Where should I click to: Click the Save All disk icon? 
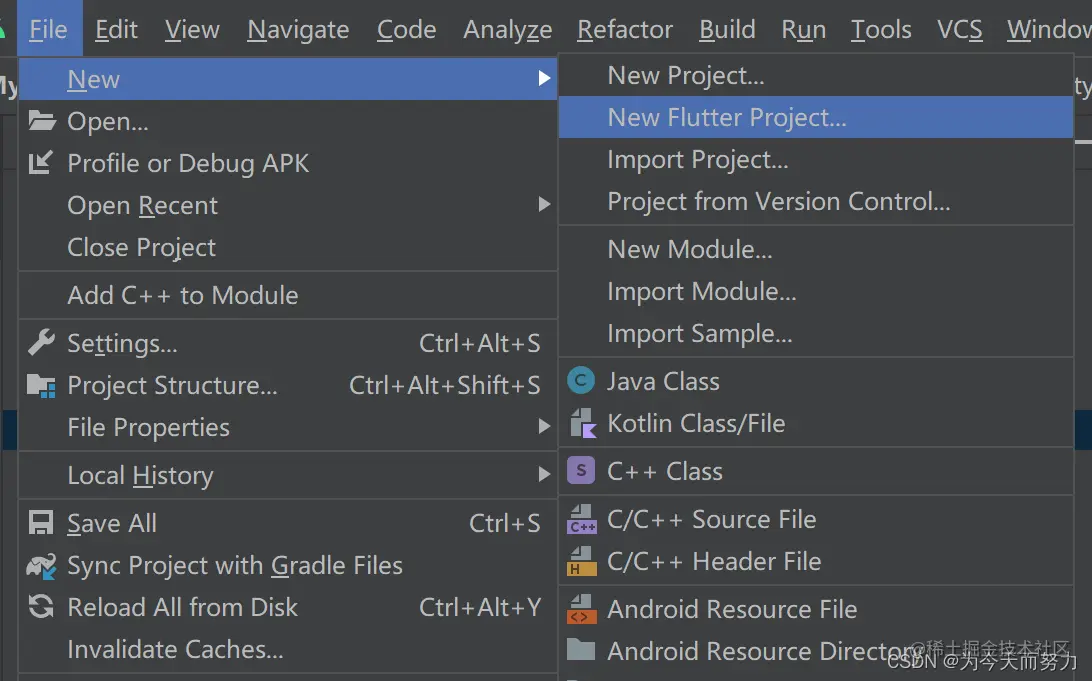41,523
